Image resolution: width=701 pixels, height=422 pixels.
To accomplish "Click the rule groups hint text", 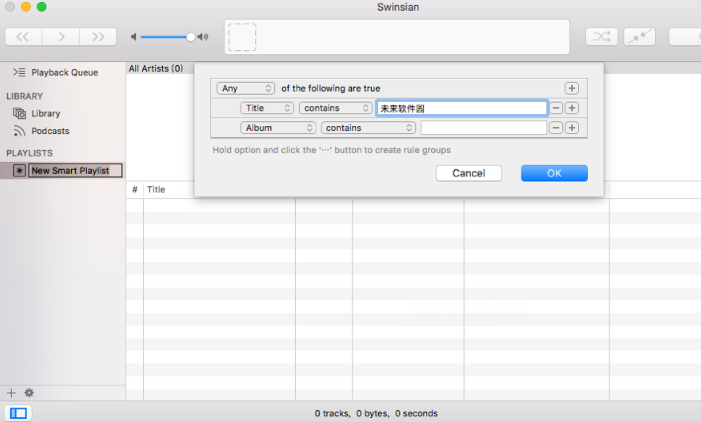I will point(331,150).
